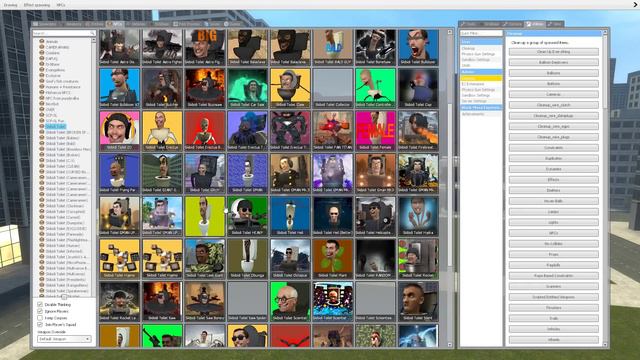Open the NPCs menu in top menu bar

click(61, 5)
